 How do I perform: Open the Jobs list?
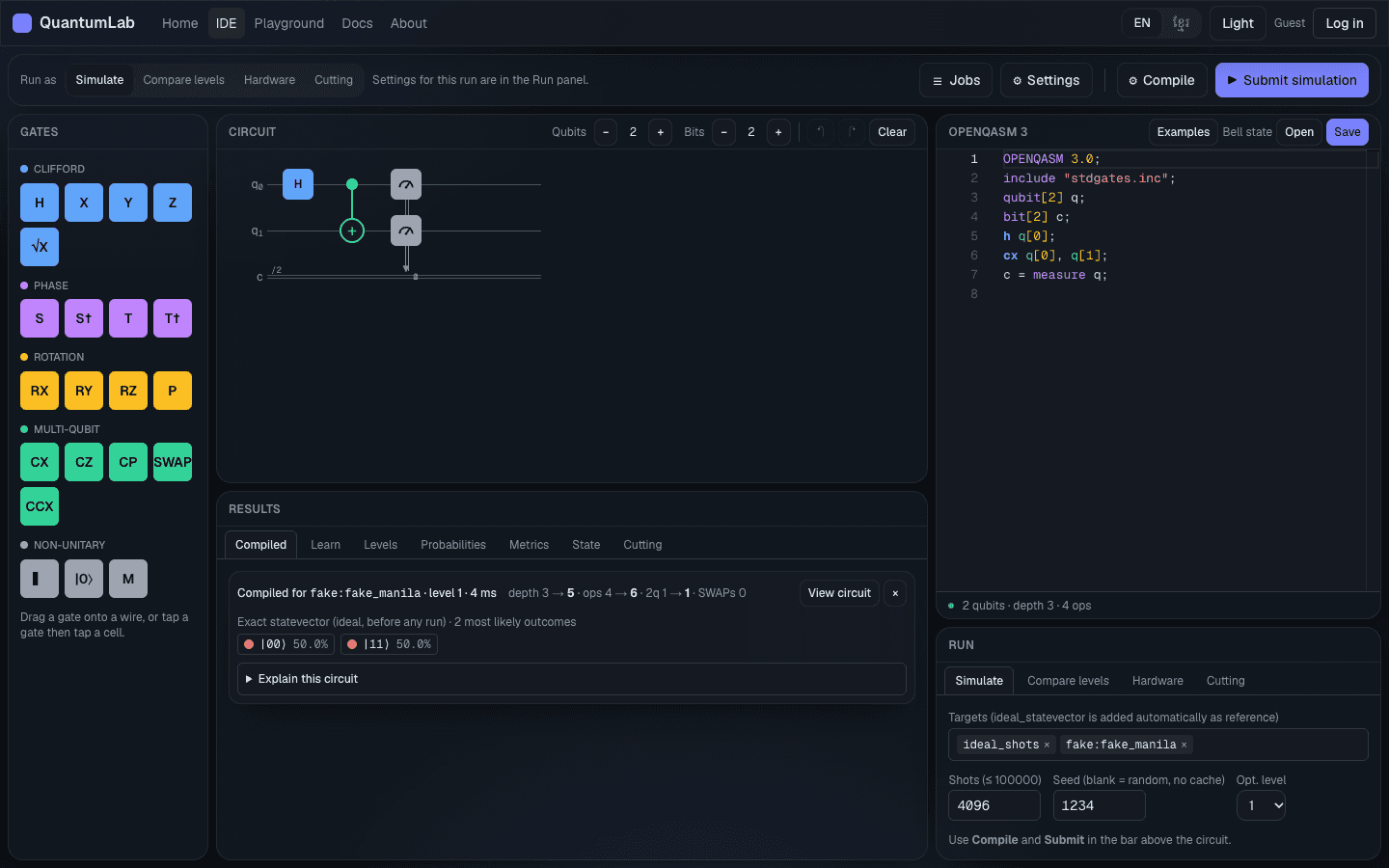point(957,80)
